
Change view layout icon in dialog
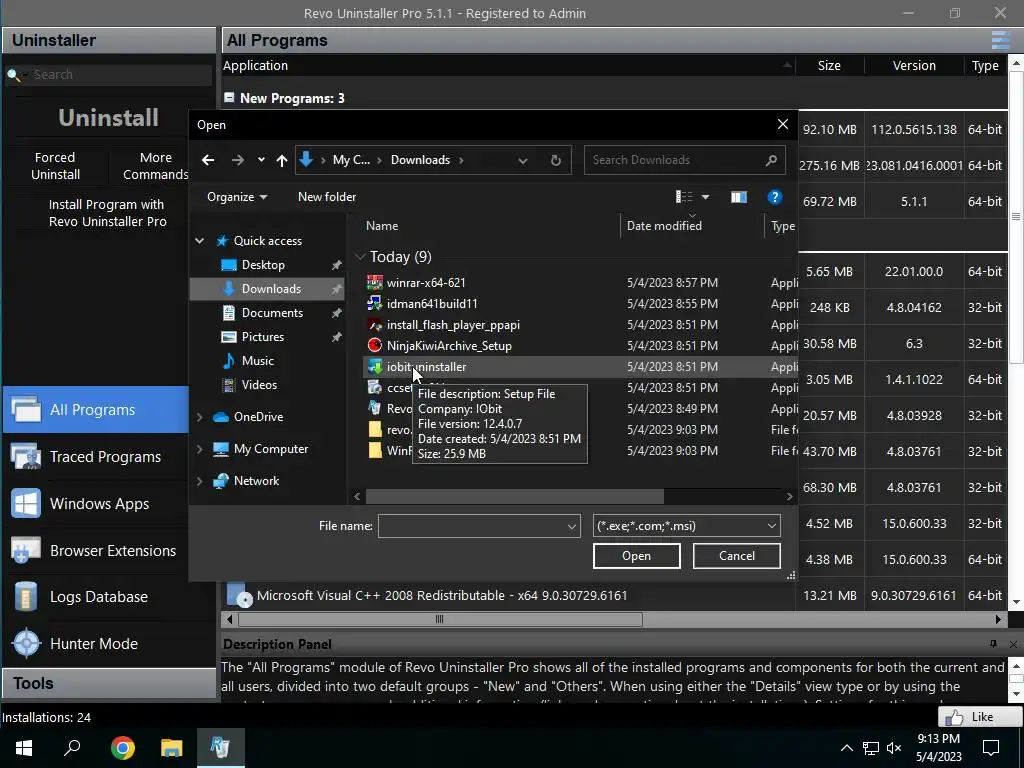[684, 197]
